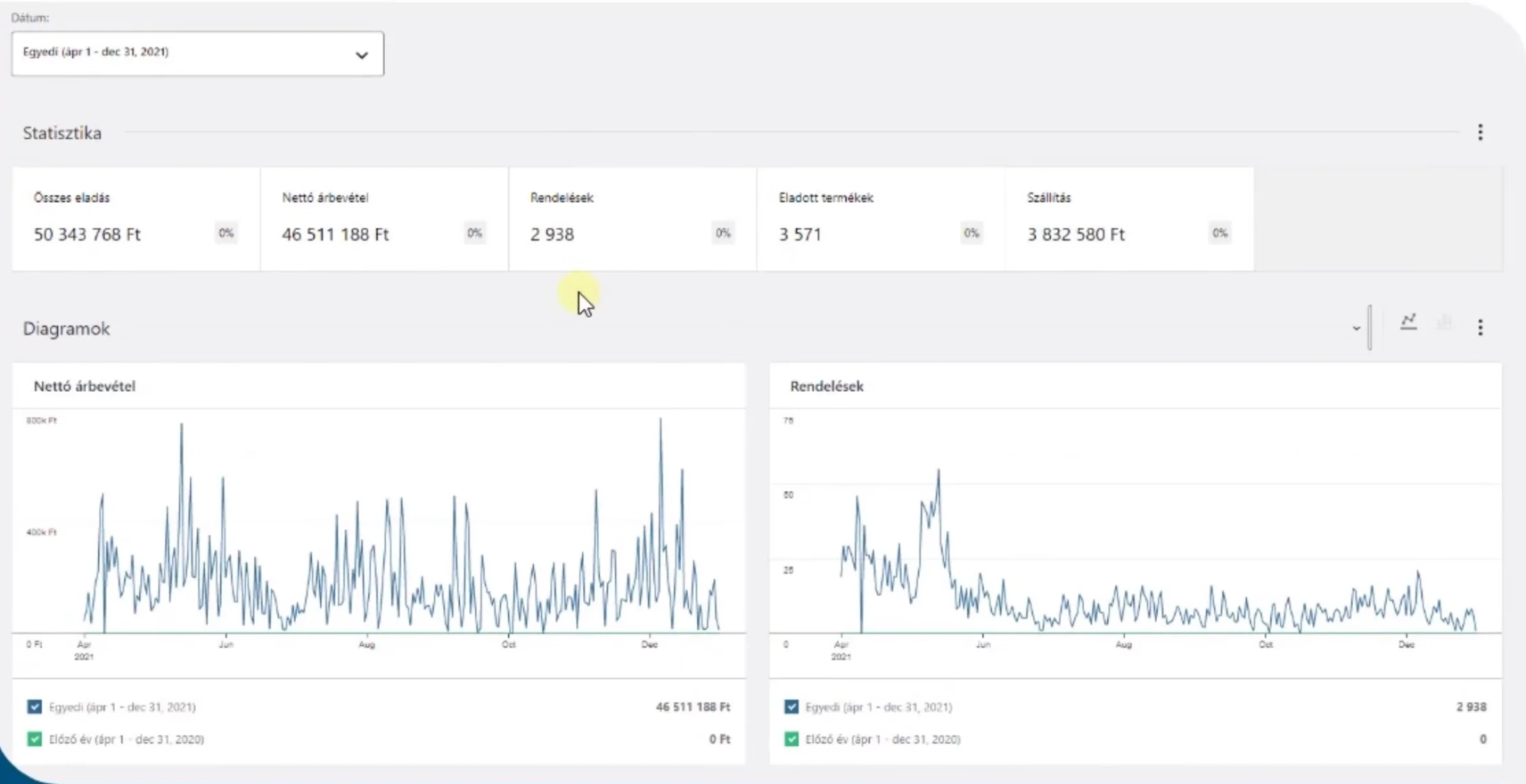Click the Rendelések chart title

pyautogui.click(x=826, y=386)
